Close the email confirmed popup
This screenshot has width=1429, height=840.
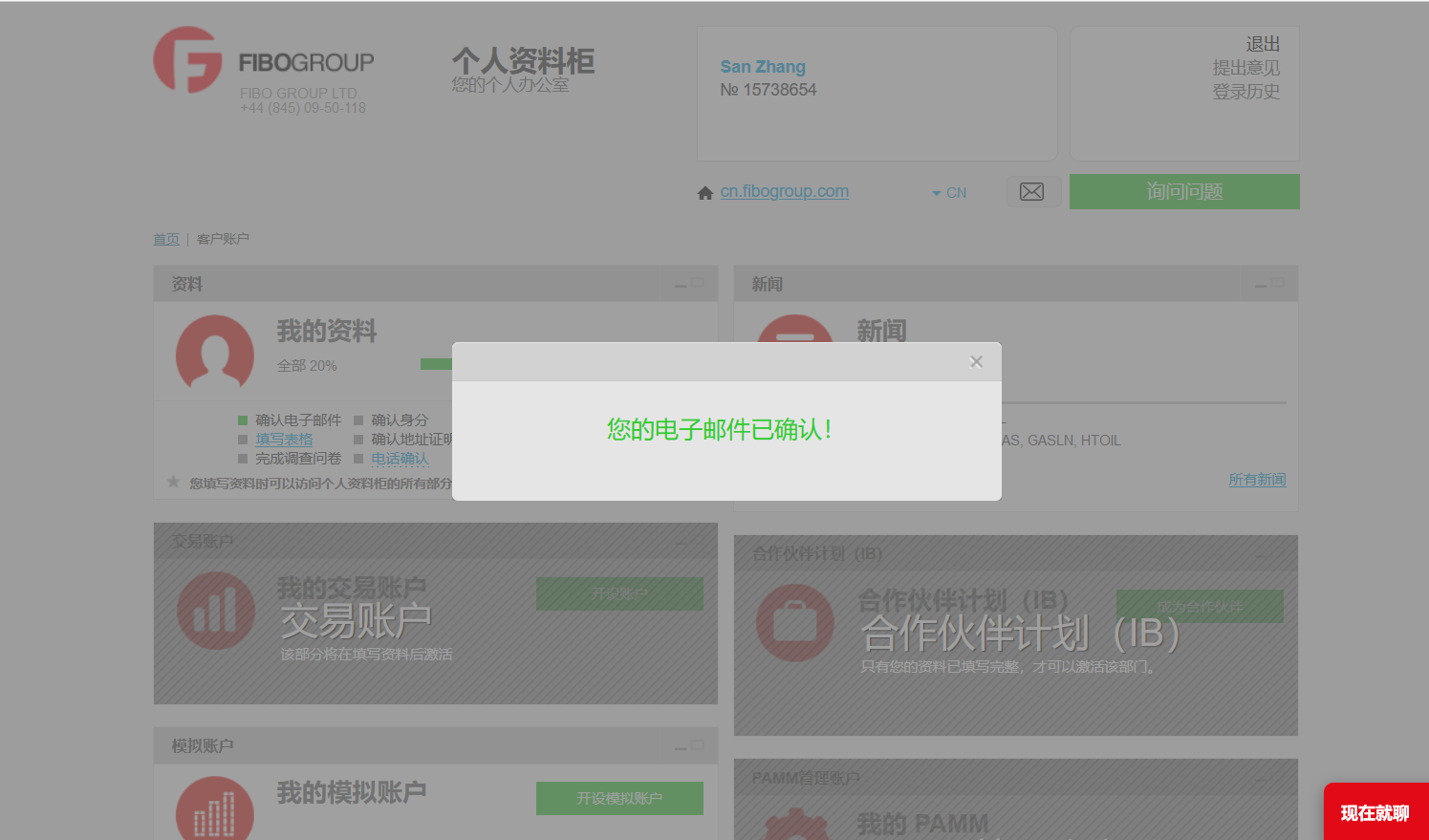click(x=976, y=361)
